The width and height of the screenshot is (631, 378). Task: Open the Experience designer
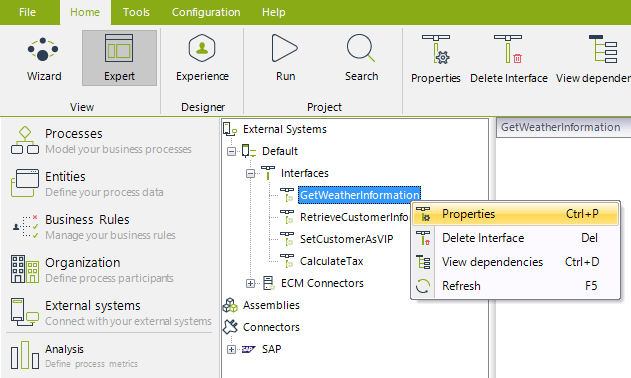202,58
